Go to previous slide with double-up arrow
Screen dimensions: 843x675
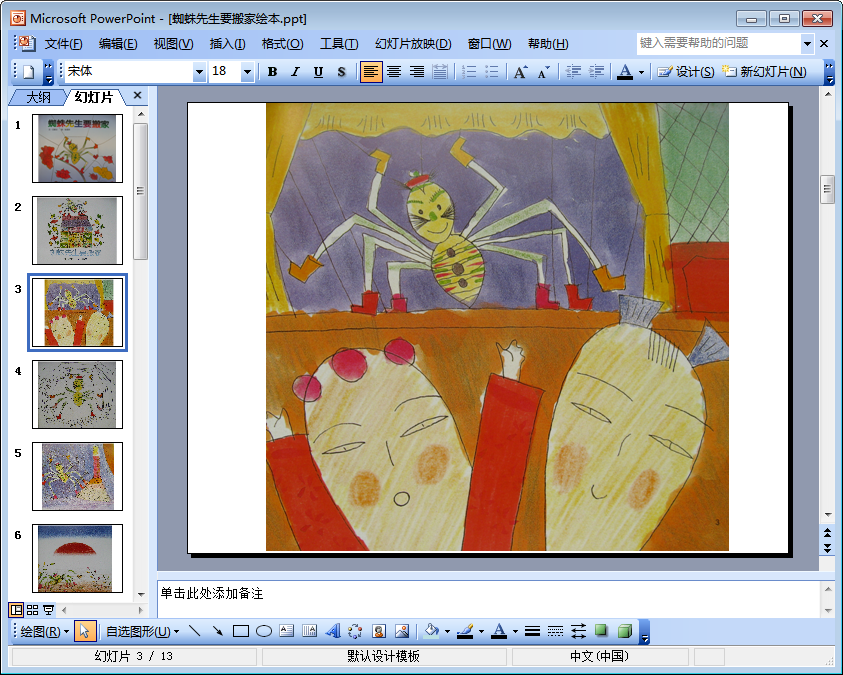pos(827,533)
